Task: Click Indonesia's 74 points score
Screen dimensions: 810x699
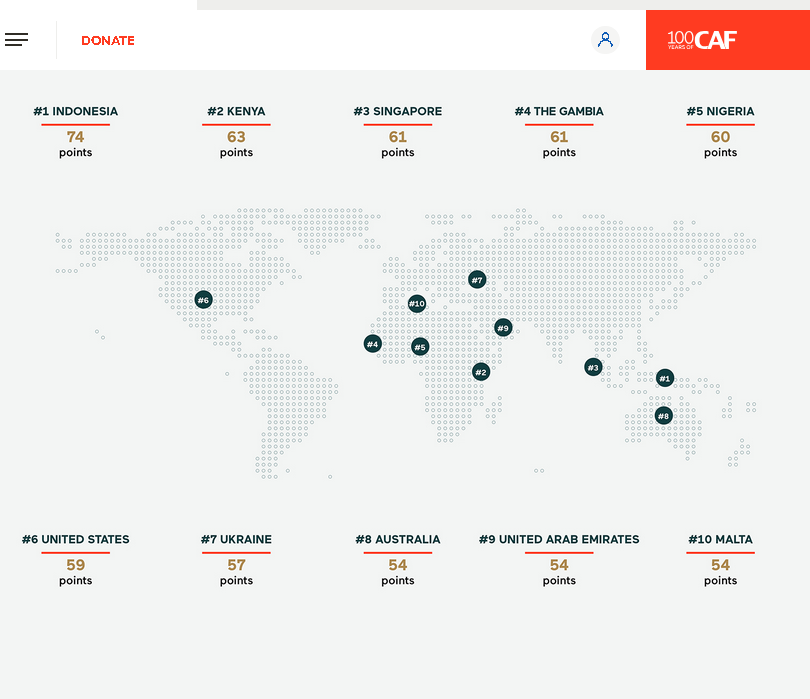Action: coord(75,143)
